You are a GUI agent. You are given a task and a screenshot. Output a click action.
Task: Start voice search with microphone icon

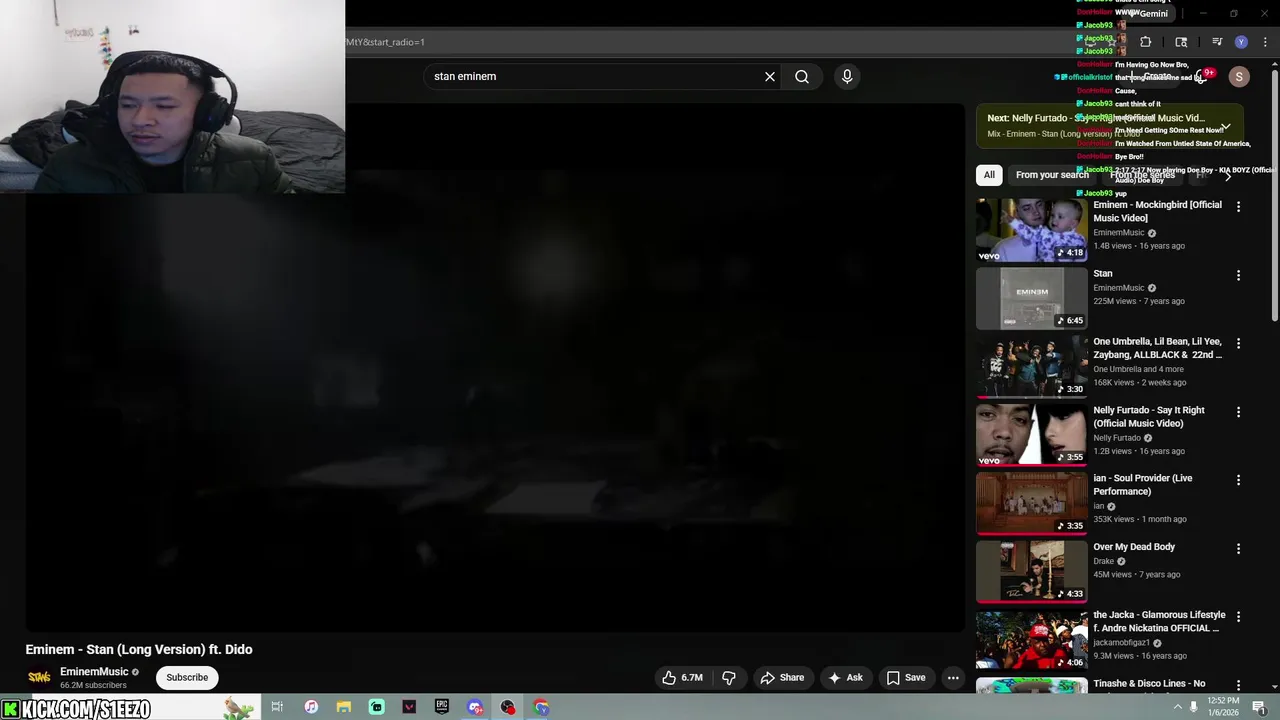847,76
